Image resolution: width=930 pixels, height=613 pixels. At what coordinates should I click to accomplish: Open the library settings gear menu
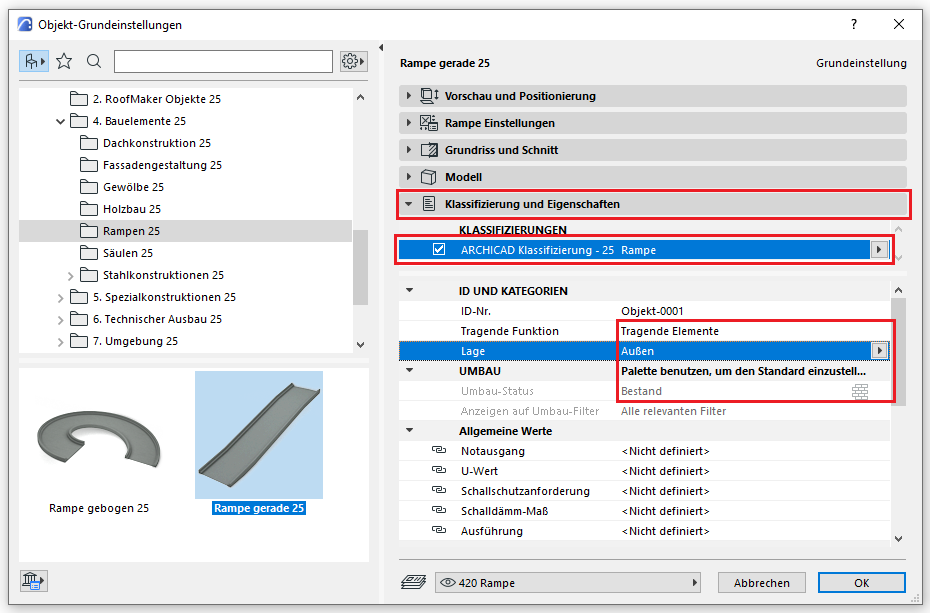353,61
